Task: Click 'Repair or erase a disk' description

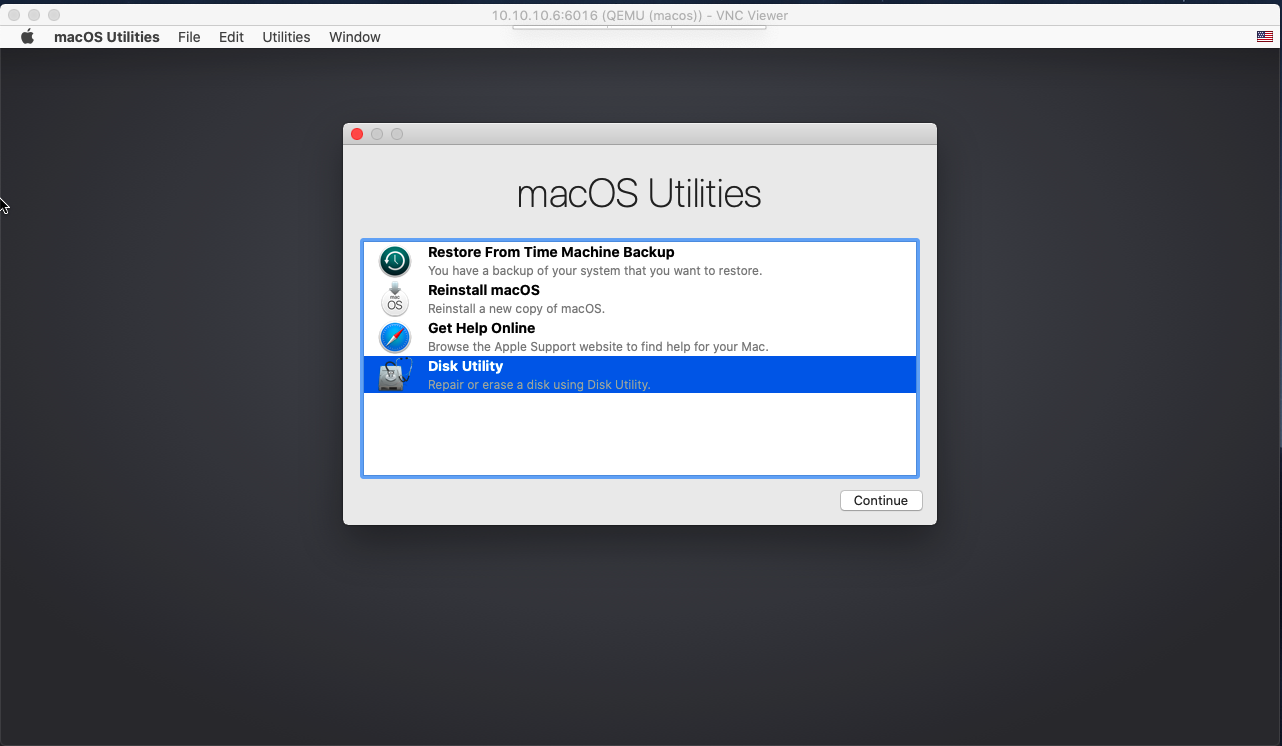Action: coord(539,385)
